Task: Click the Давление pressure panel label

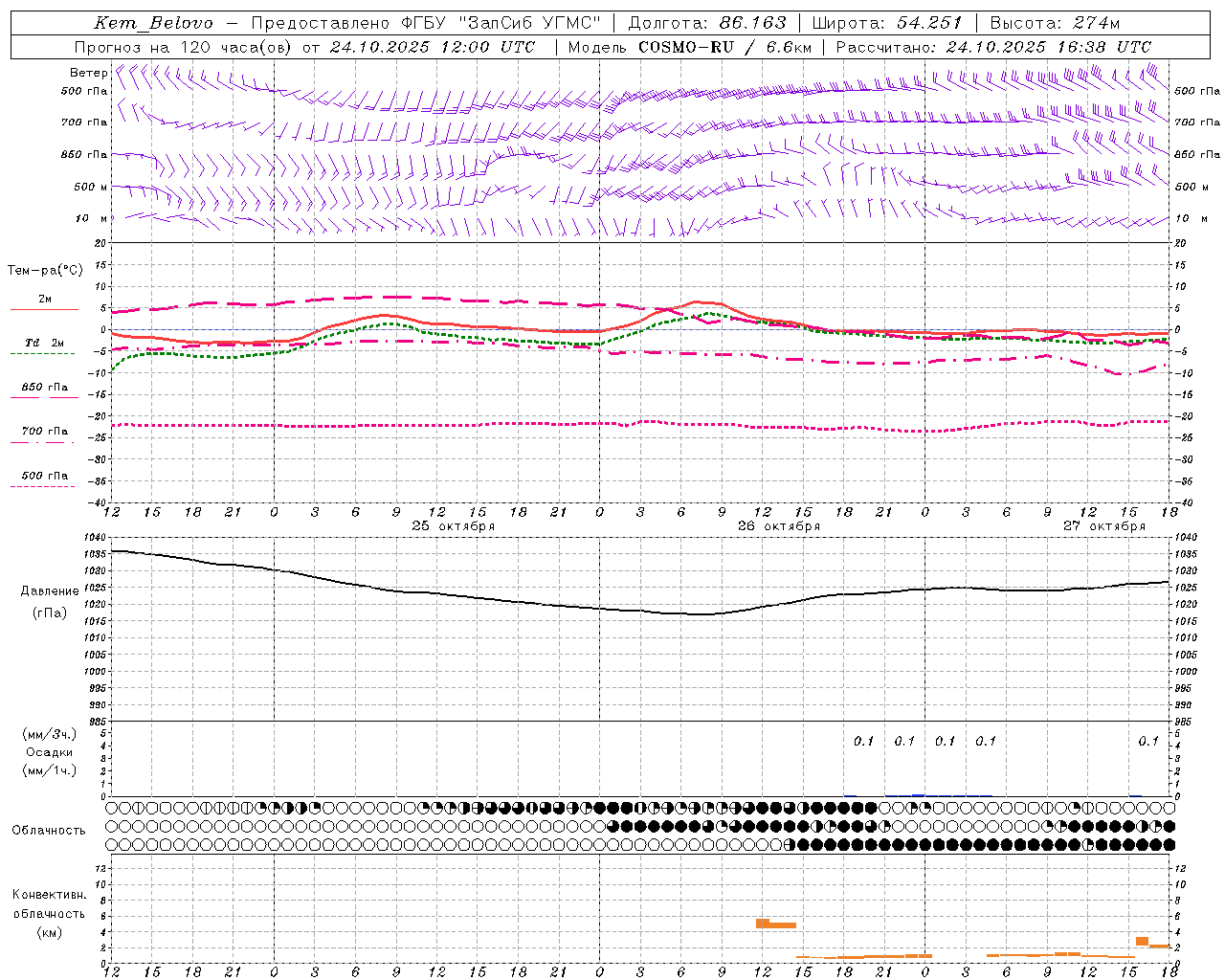Action: coord(50,591)
